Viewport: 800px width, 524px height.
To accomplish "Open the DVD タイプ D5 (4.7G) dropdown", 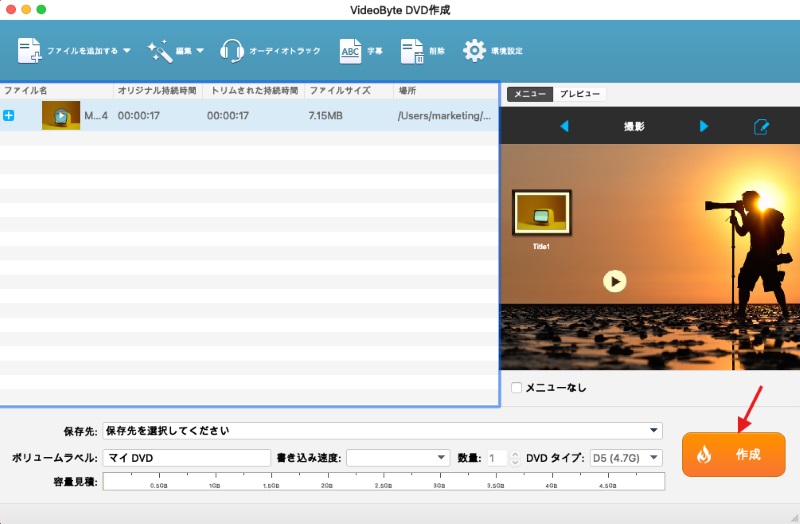I will 626,458.
